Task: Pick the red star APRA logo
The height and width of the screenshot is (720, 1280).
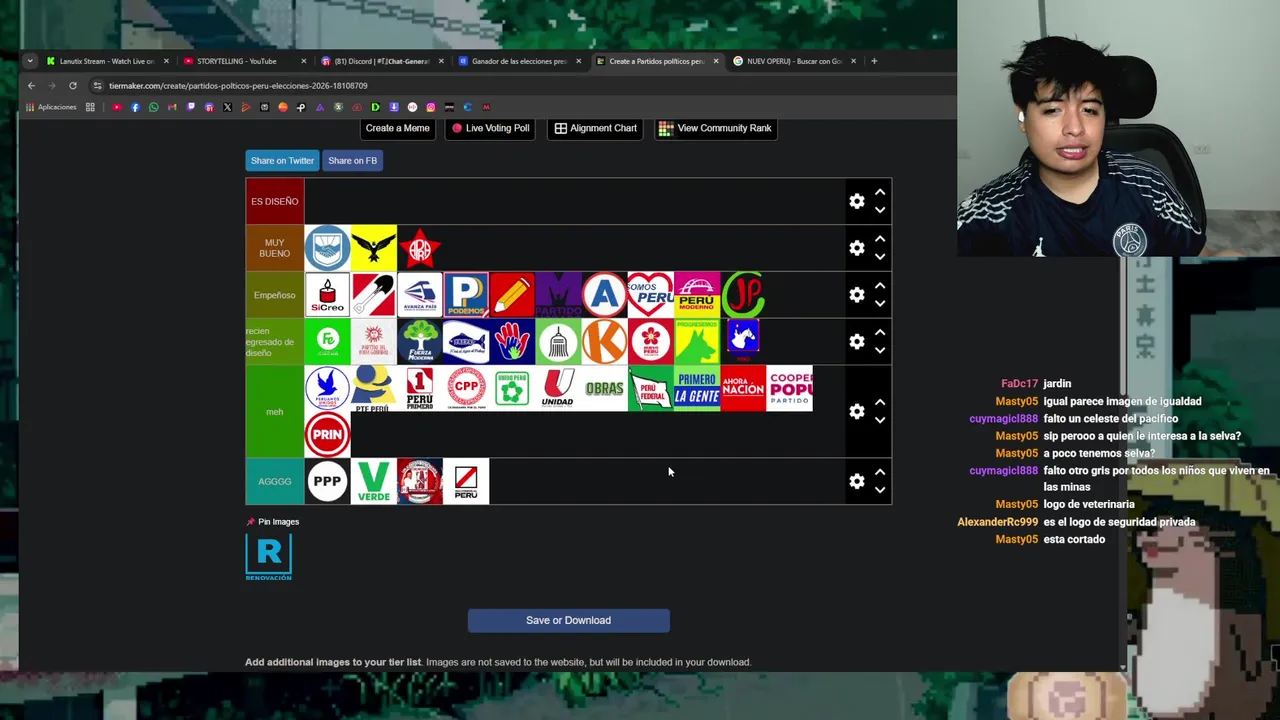Action: click(420, 248)
